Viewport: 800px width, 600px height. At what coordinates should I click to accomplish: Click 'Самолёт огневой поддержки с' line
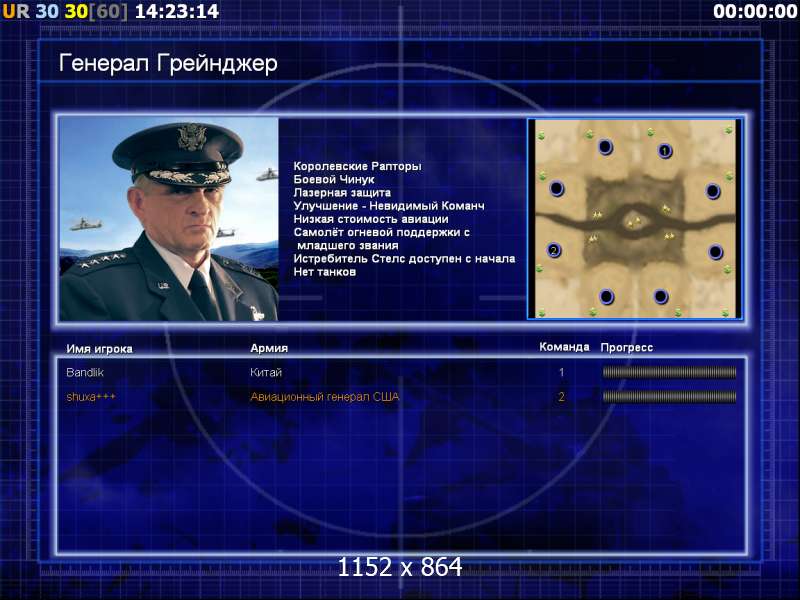(x=382, y=233)
